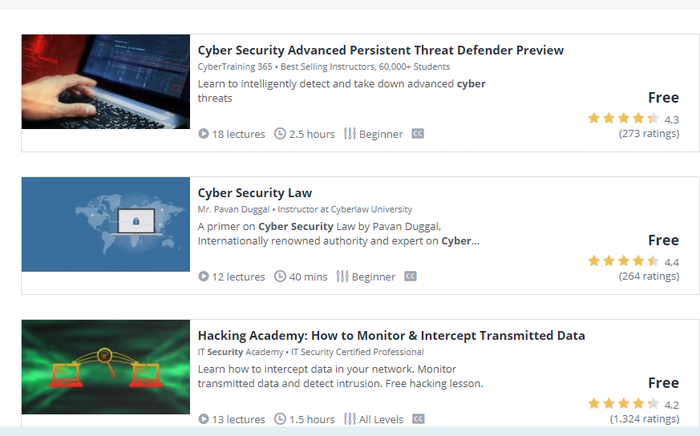Click closed captions icon on Cyber Security Law
700x436 pixels.
tap(410, 277)
